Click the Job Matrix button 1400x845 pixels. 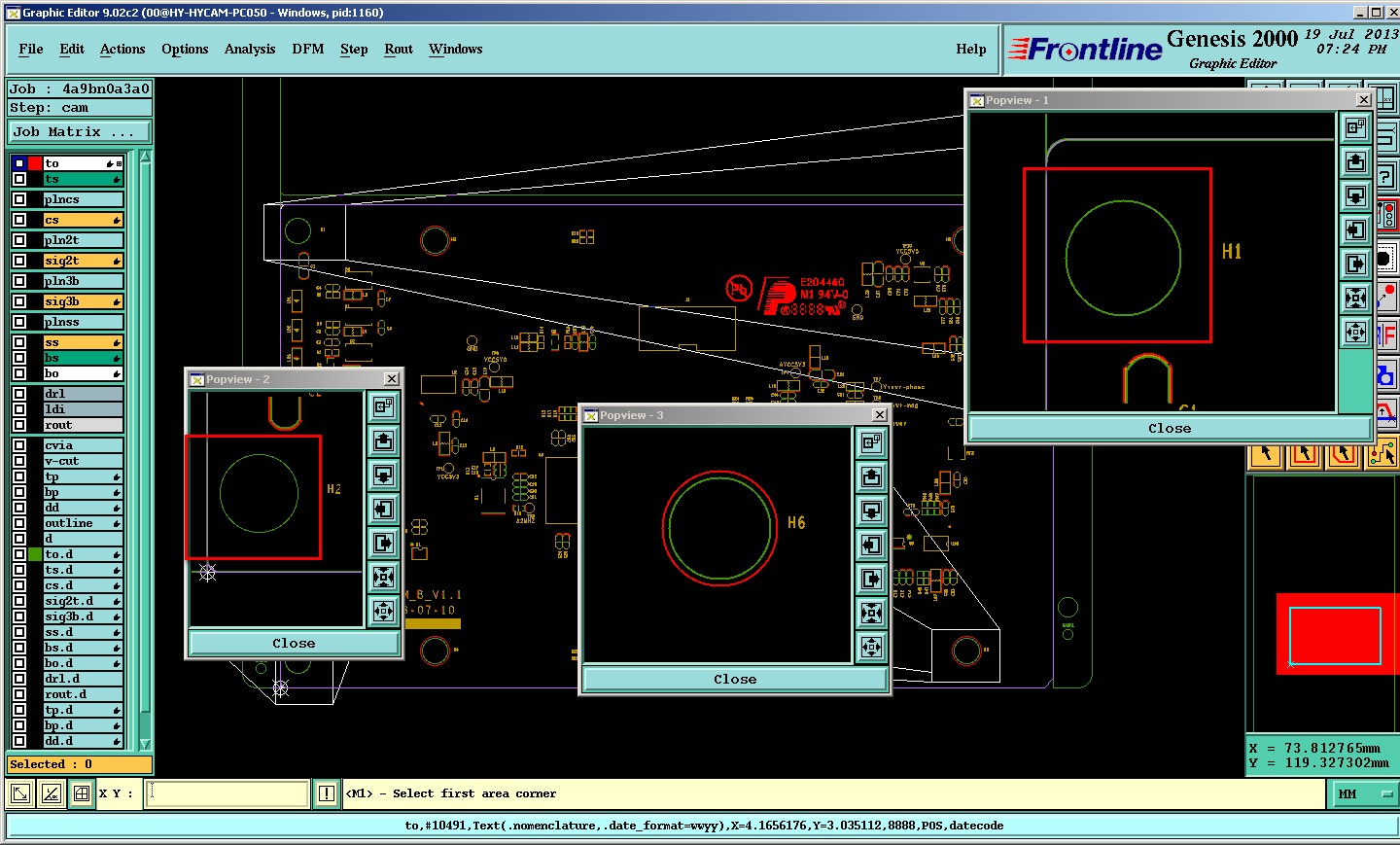point(80,132)
